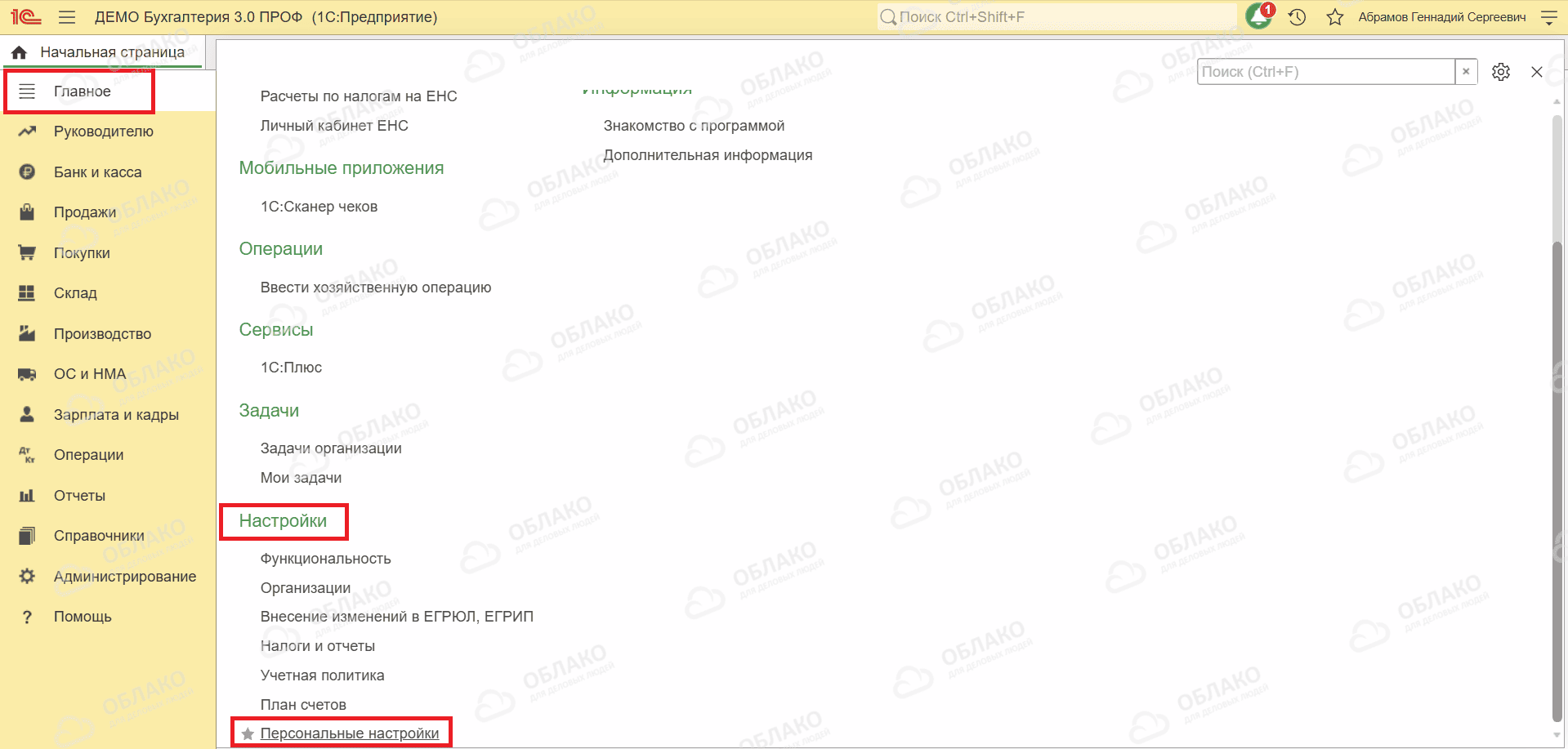
Task: Click the 1C logo icon
Action: tap(26, 16)
